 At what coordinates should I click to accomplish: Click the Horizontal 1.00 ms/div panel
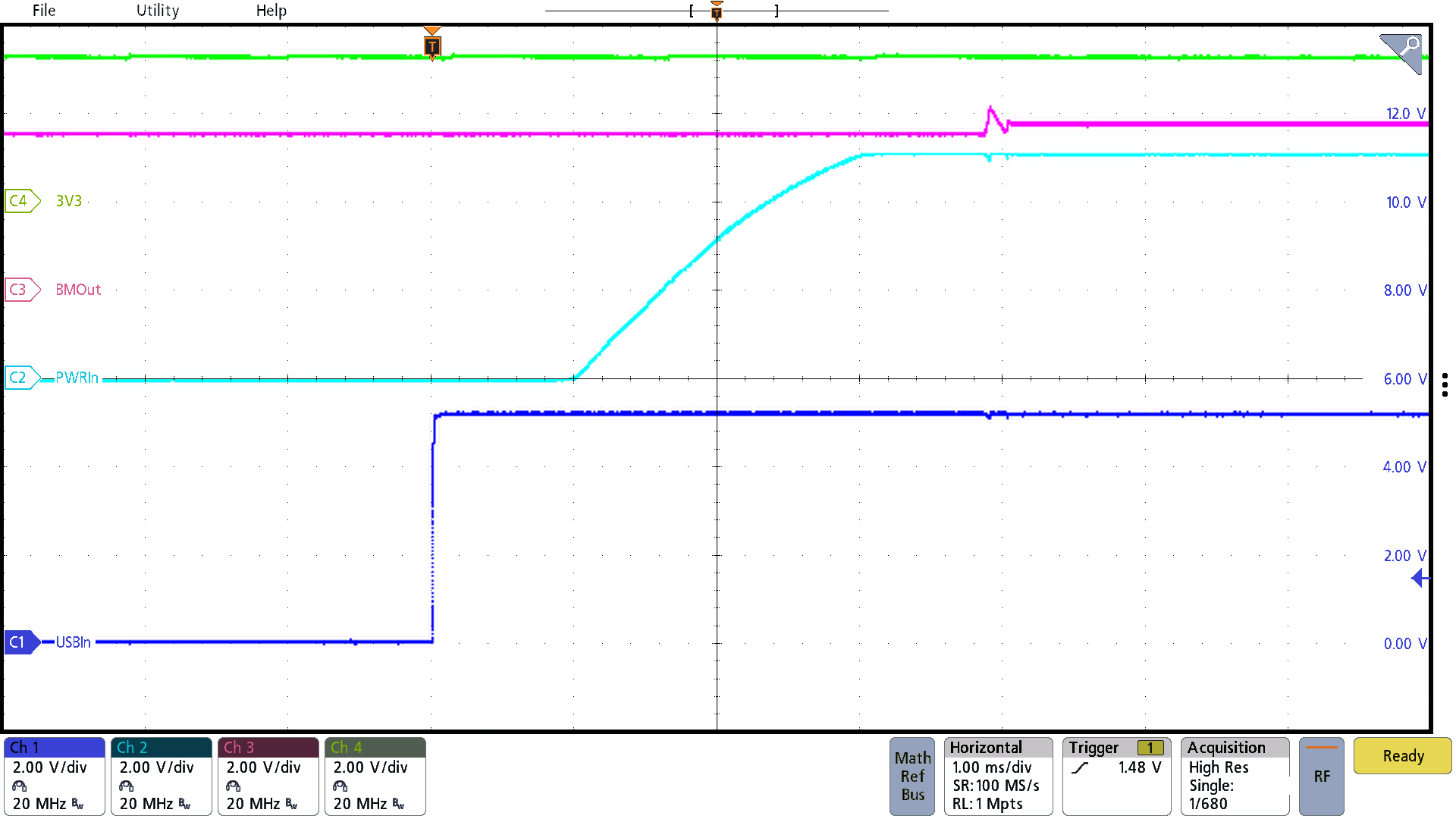point(998,775)
